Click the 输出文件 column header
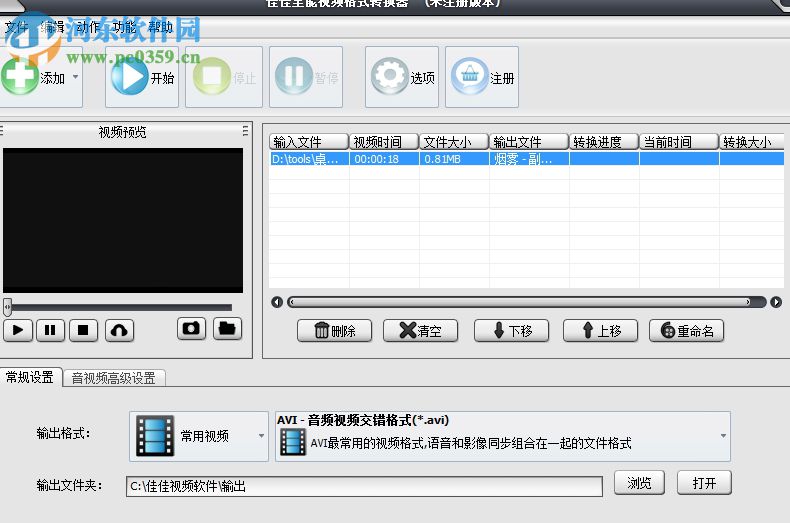The width and height of the screenshot is (790, 523). tap(529, 142)
